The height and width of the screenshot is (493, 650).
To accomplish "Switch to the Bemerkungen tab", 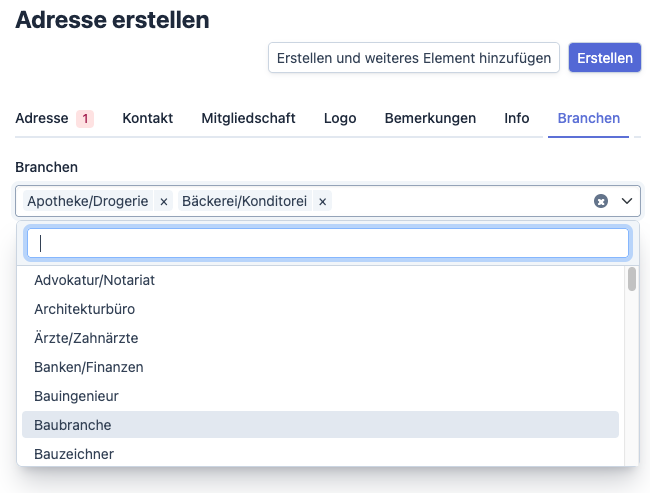I will pyautogui.click(x=430, y=118).
